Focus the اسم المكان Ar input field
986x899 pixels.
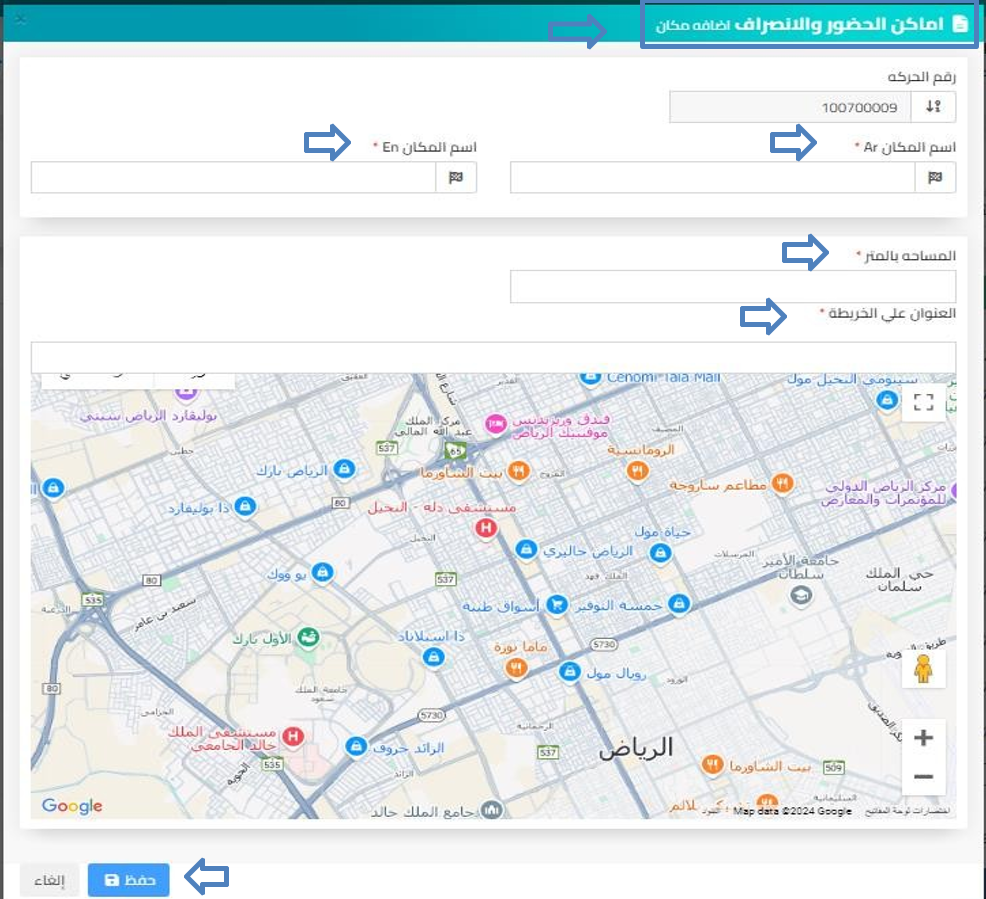pyautogui.click(x=712, y=178)
